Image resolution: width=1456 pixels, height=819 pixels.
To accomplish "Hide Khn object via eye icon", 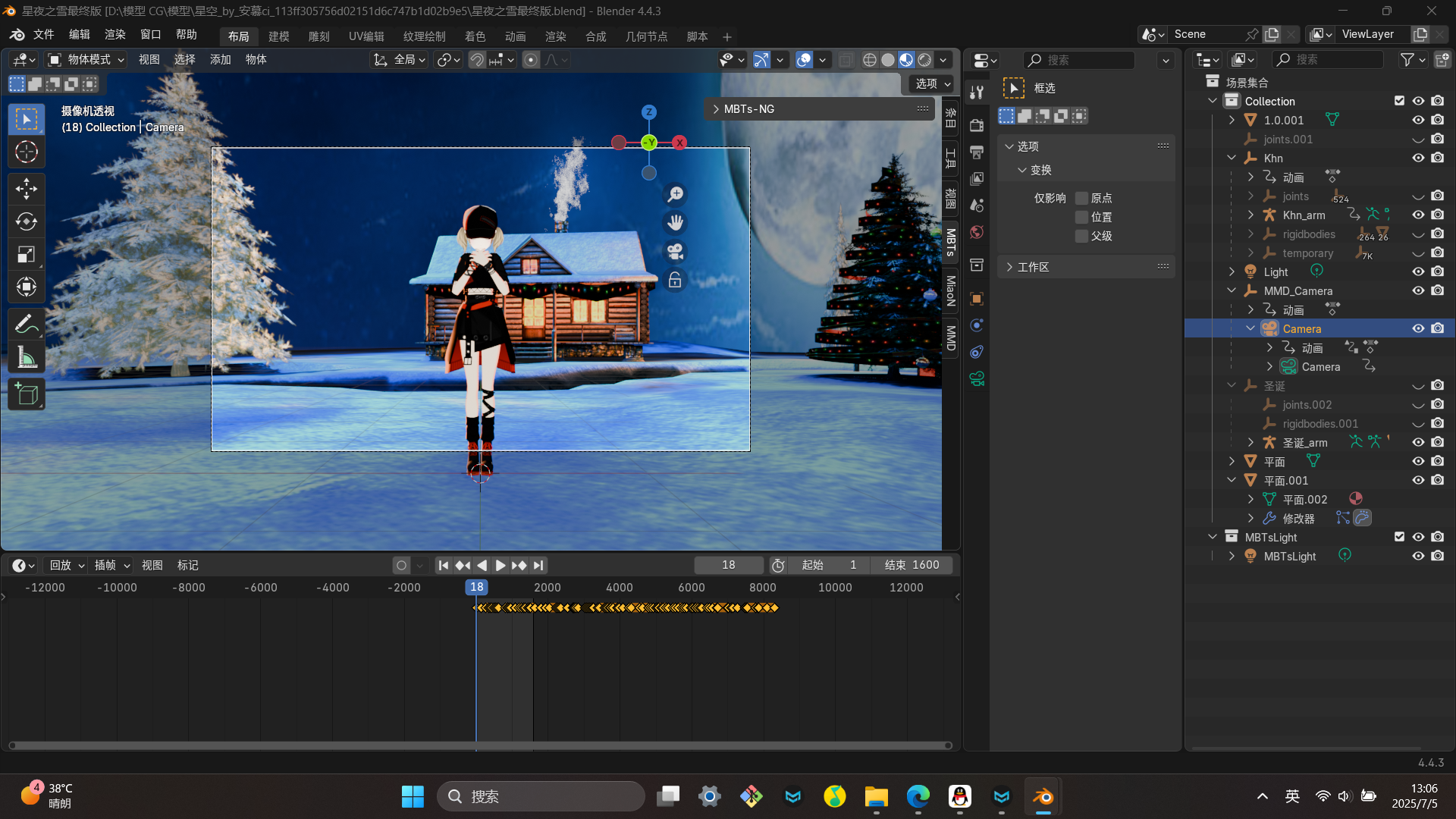I will [1418, 158].
